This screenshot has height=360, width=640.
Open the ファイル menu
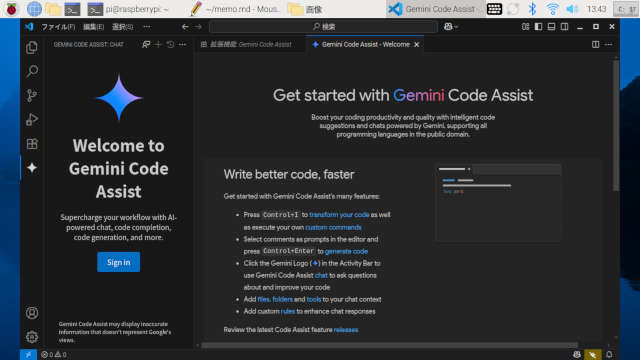[58, 27]
